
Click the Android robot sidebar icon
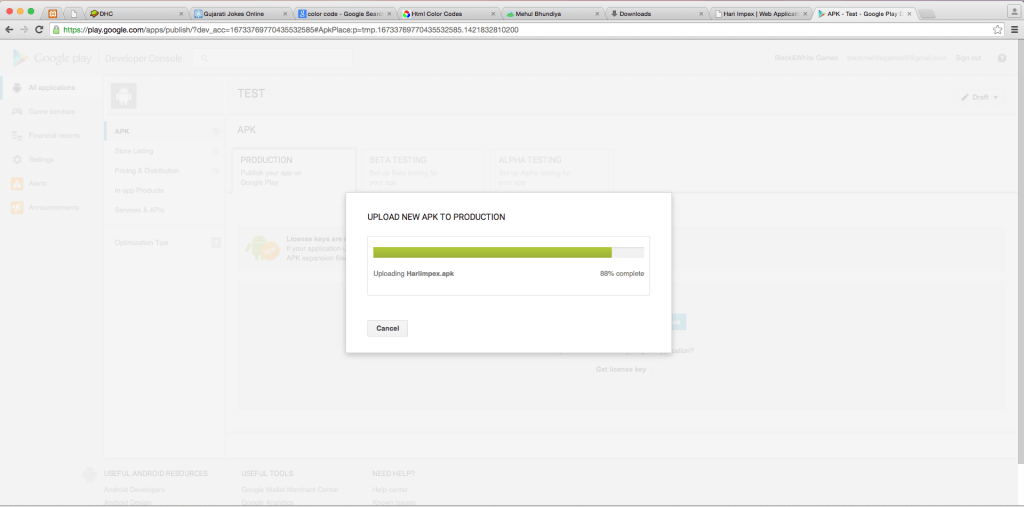(17, 88)
